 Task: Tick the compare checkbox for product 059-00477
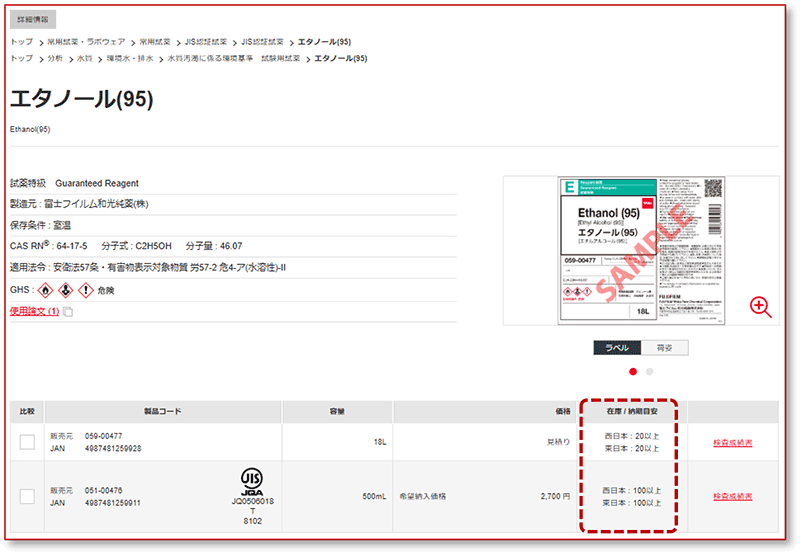[27, 442]
